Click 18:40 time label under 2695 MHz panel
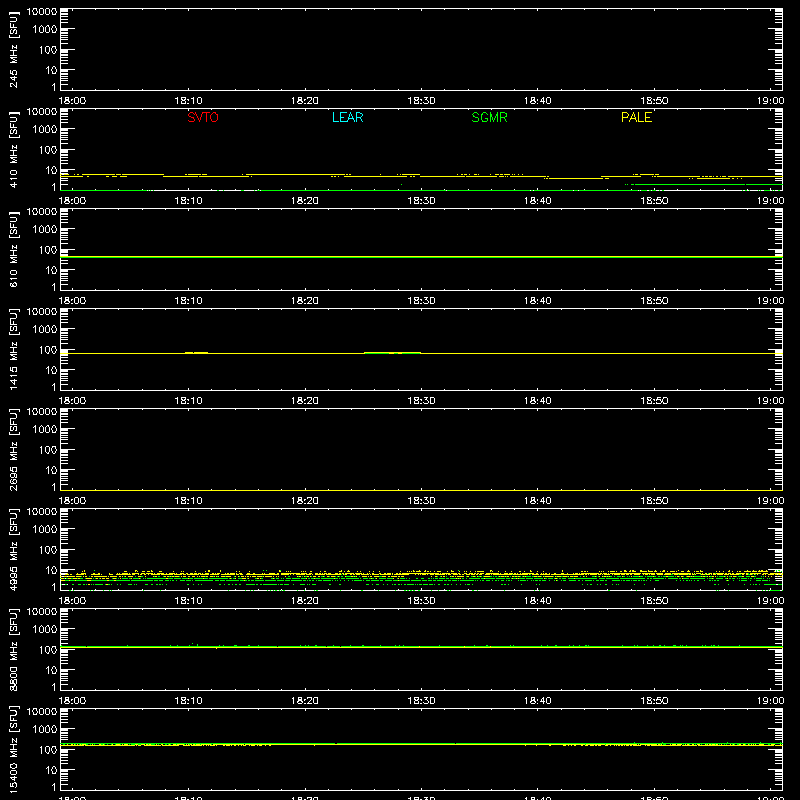Image resolution: width=800 pixels, height=800 pixels. click(538, 501)
